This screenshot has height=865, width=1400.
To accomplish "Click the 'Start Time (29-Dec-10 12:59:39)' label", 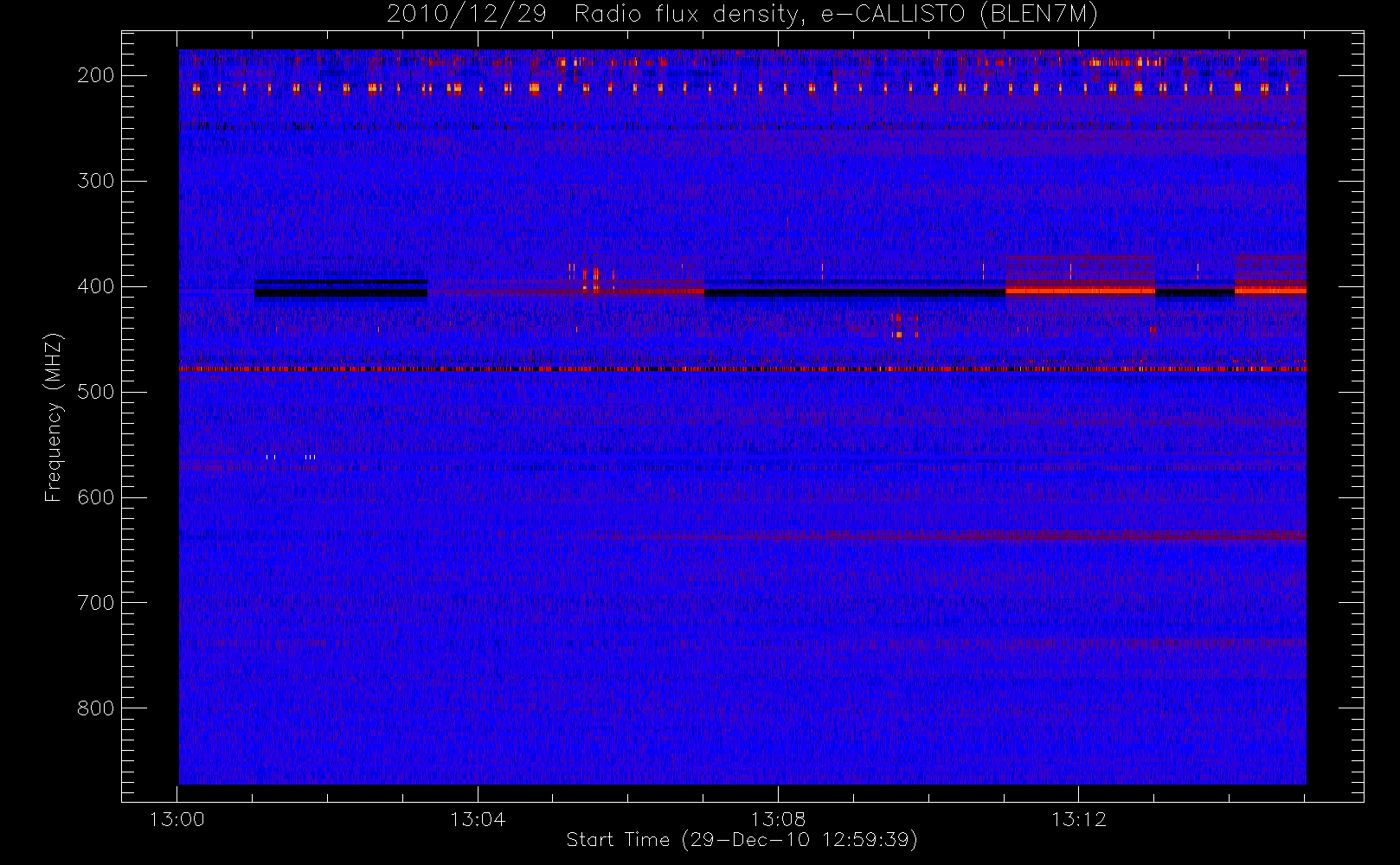I will tap(742, 840).
